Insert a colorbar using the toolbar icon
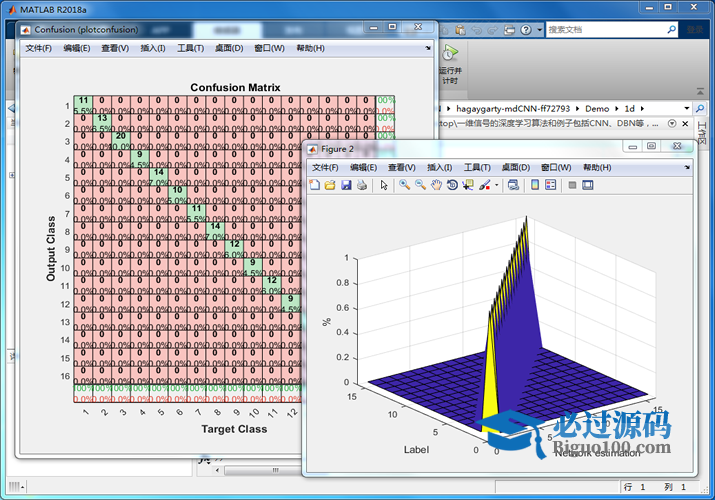The width and height of the screenshot is (715, 500). (535, 185)
